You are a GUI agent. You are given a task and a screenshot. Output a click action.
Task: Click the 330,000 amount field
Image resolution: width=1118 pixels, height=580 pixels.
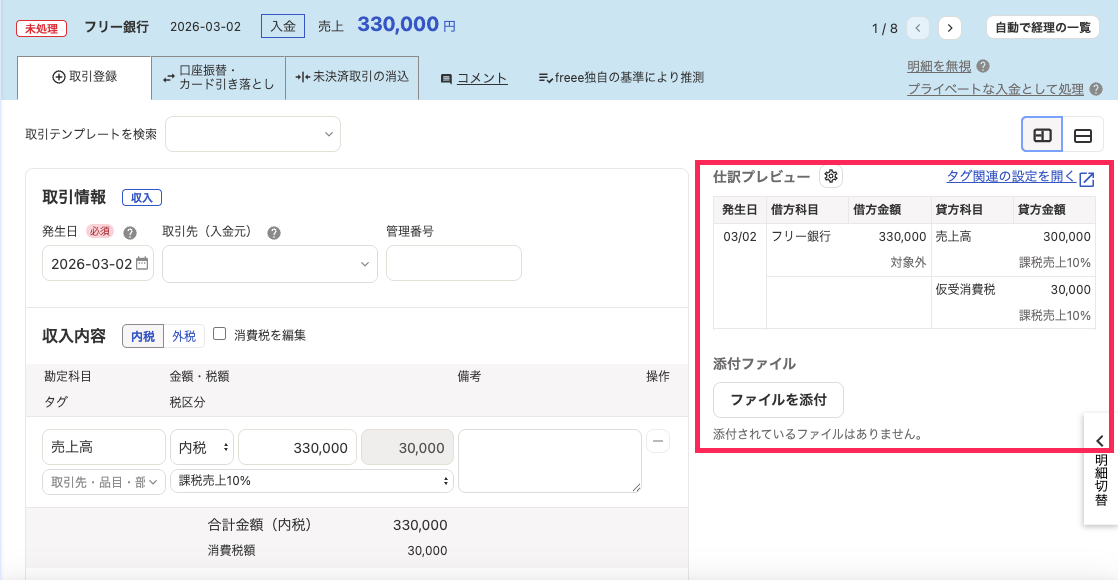coord(297,447)
